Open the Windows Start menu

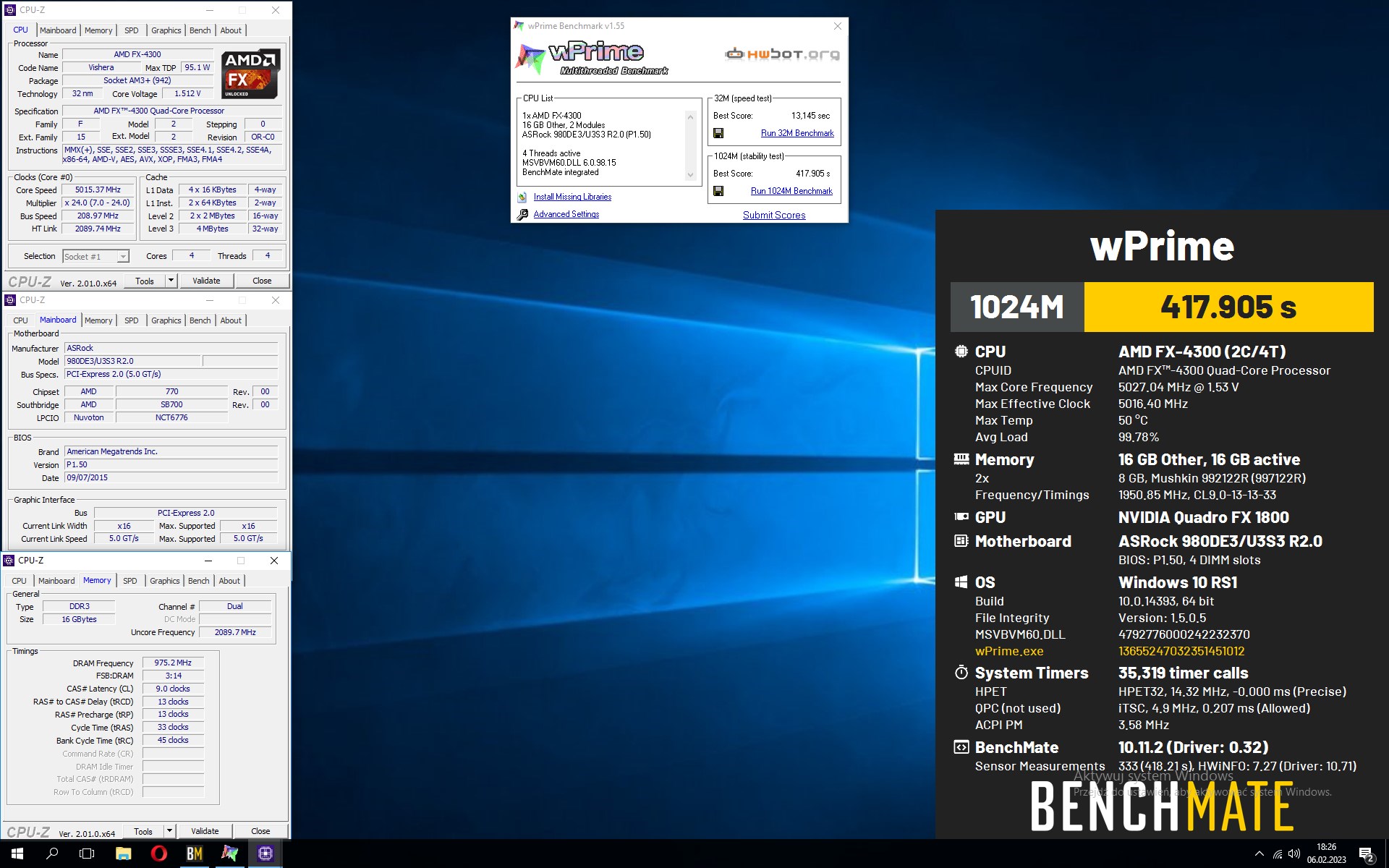[17, 854]
